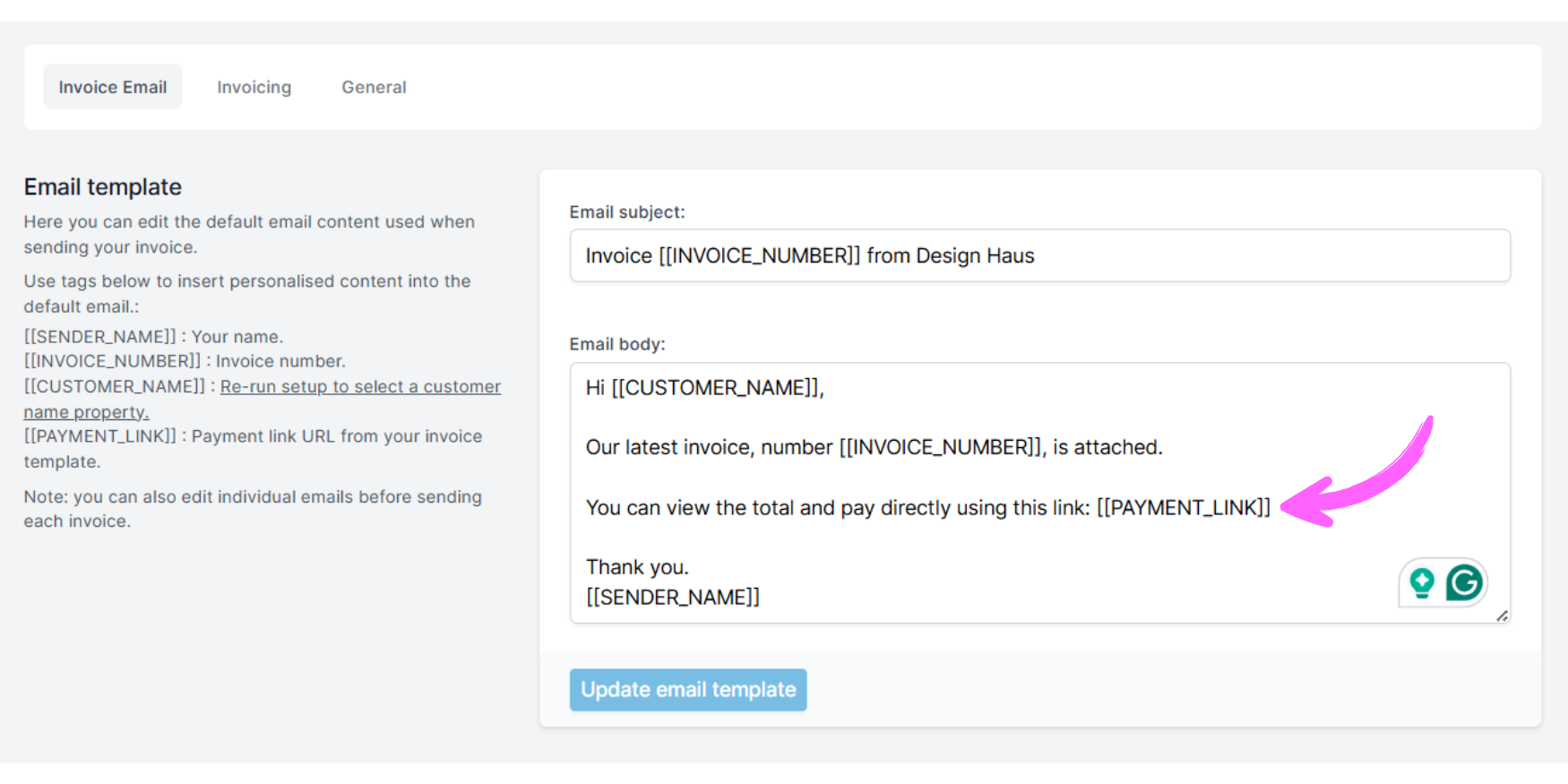Click [[SENDER_NAME]] at the email body end
Image resolution: width=1568 pixels, height=784 pixels.
(672, 598)
